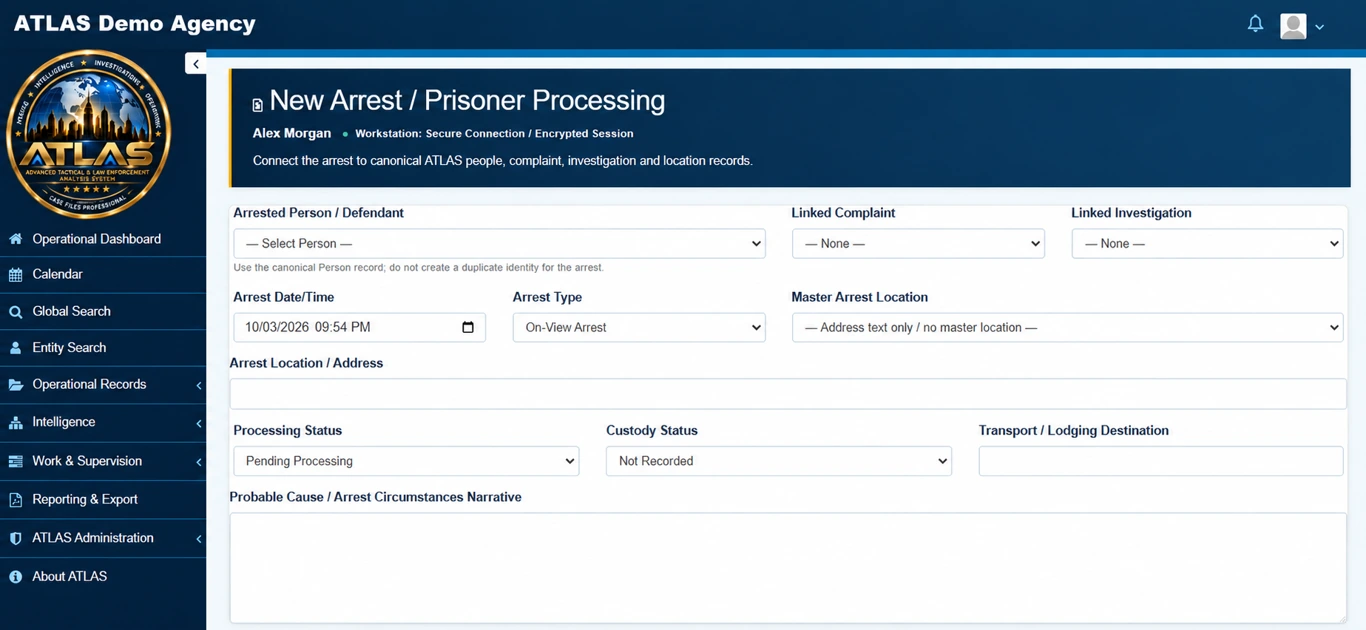Click the Arrest Date/Time field

pyautogui.click(x=359, y=327)
